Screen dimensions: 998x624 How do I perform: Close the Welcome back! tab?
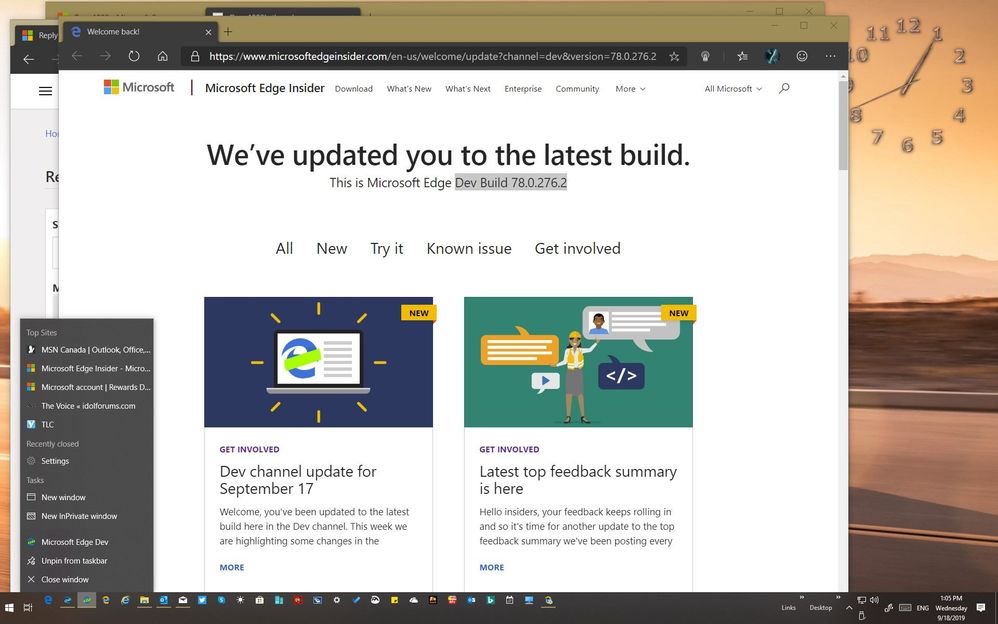coord(208,32)
